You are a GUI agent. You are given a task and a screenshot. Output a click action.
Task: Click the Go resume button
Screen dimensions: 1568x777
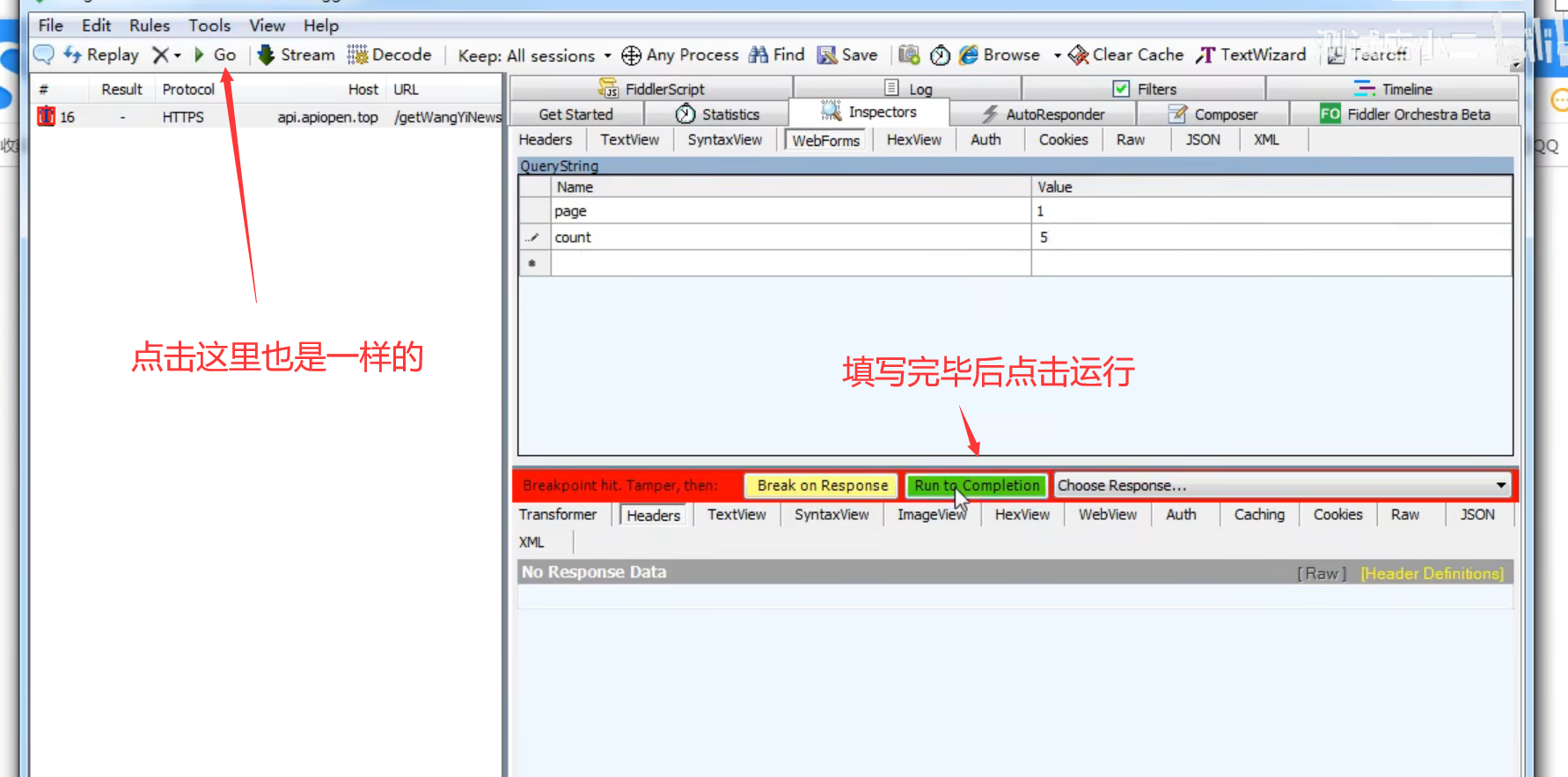click(215, 55)
